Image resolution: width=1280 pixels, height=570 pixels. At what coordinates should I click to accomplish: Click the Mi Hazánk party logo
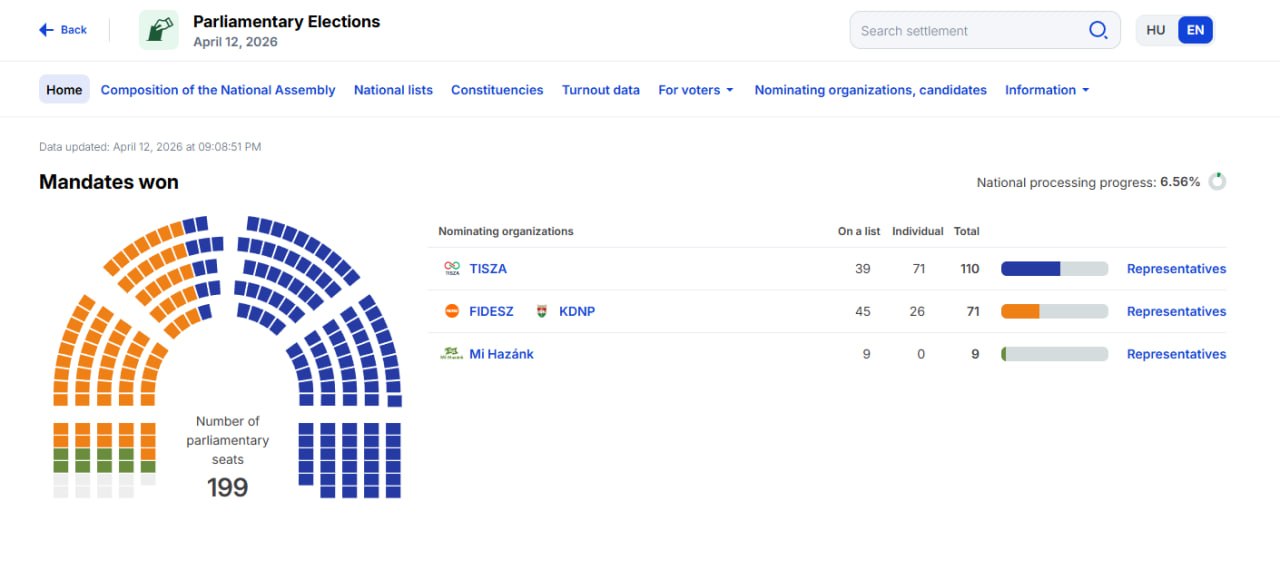pos(452,353)
